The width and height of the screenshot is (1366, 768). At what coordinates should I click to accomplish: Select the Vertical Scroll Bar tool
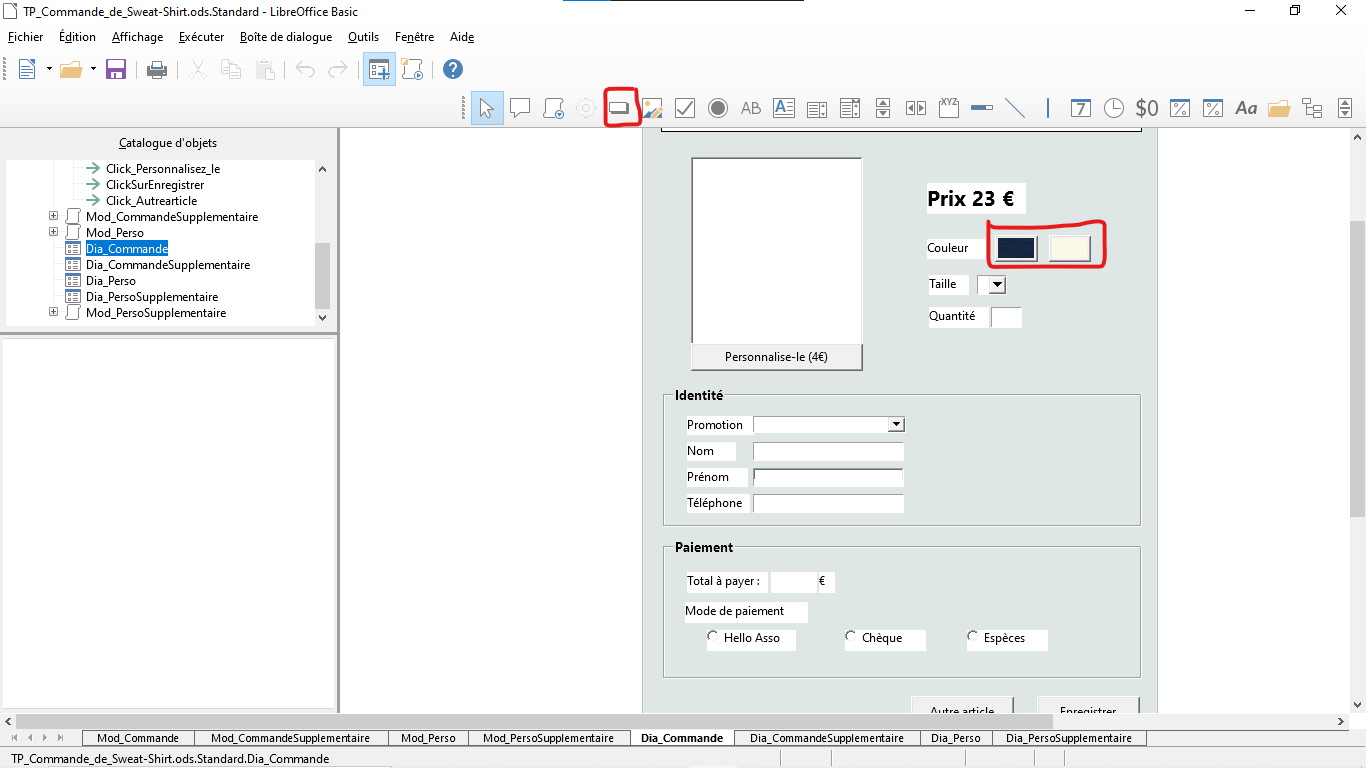click(x=883, y=108)
